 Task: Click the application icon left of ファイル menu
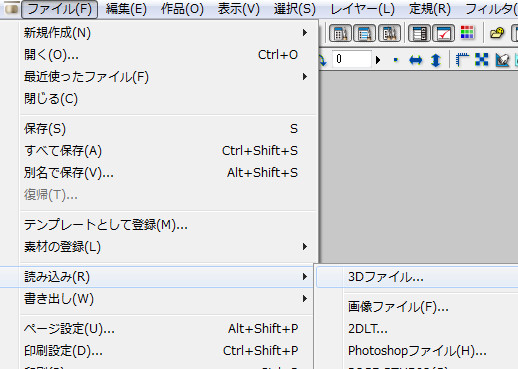click(x=11, y=9)
